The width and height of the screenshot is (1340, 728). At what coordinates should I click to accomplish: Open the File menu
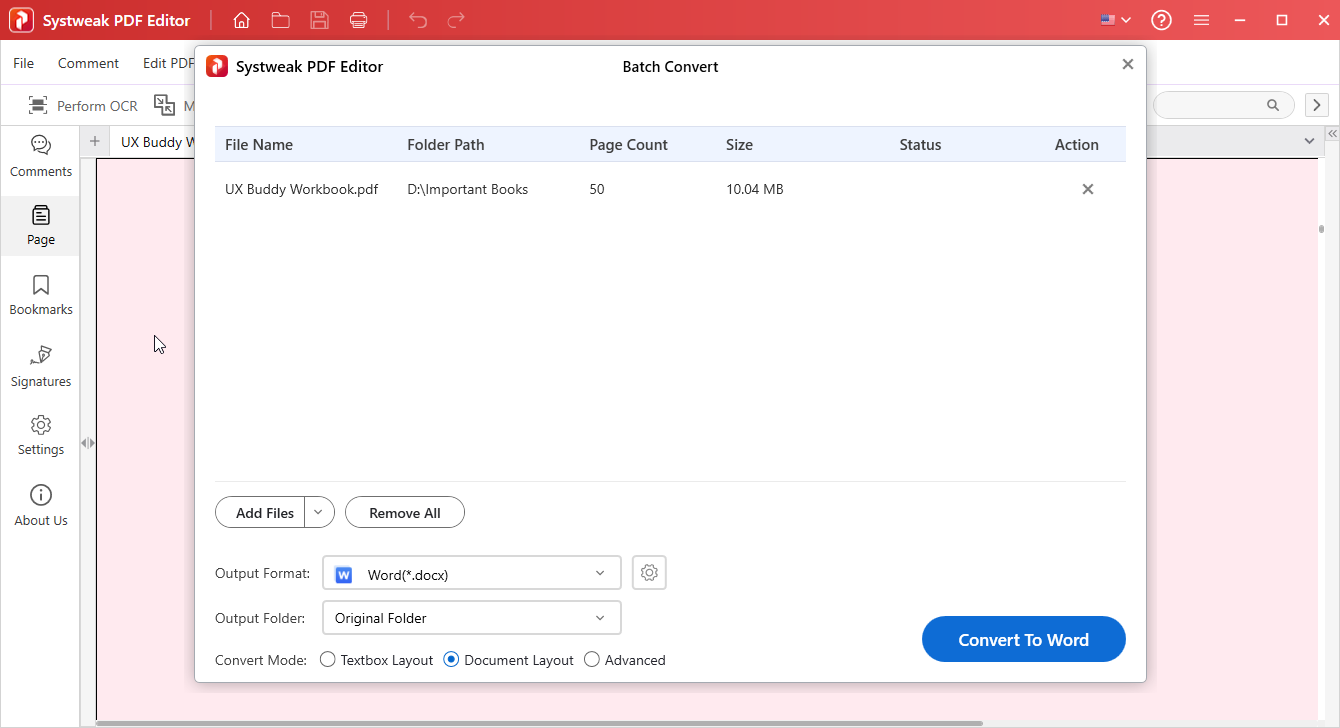23,62
